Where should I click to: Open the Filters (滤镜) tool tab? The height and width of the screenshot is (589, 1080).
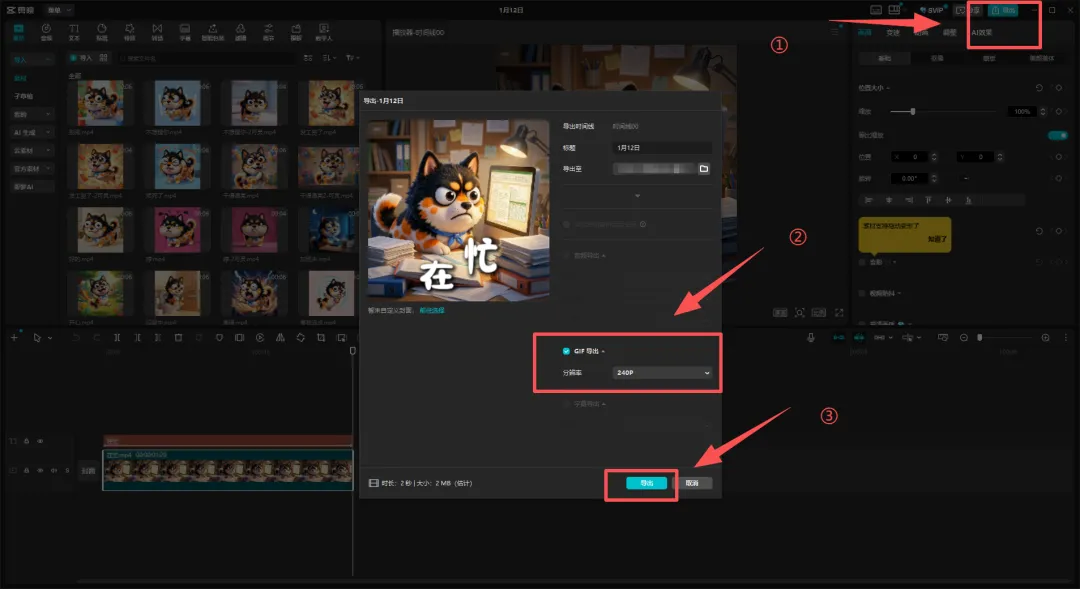coord(240,32)
